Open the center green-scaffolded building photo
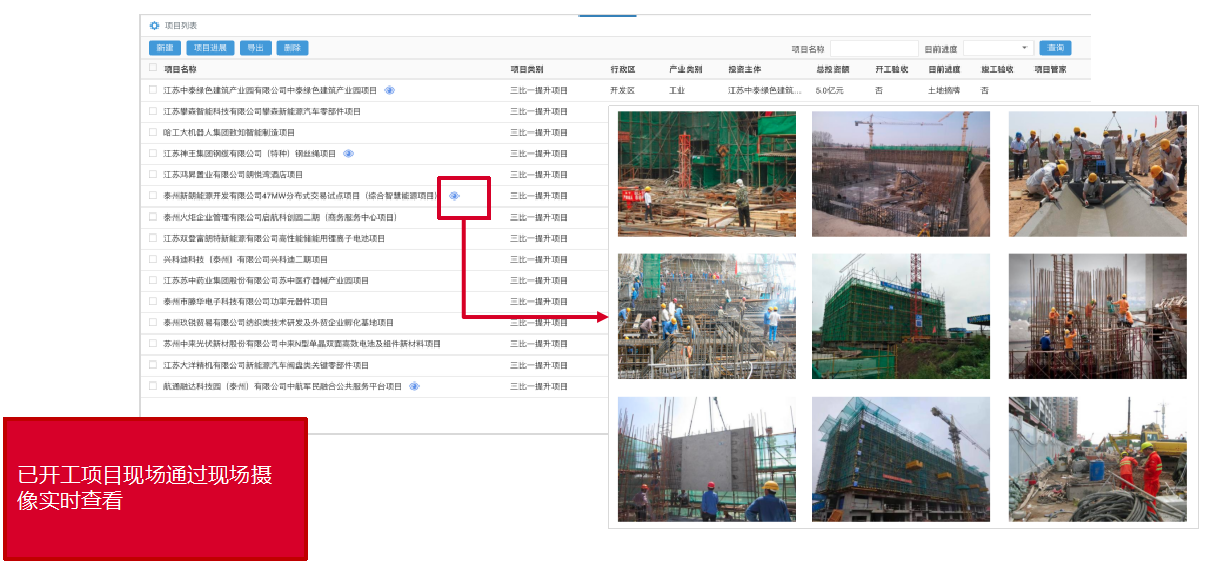 click(900, 316)
